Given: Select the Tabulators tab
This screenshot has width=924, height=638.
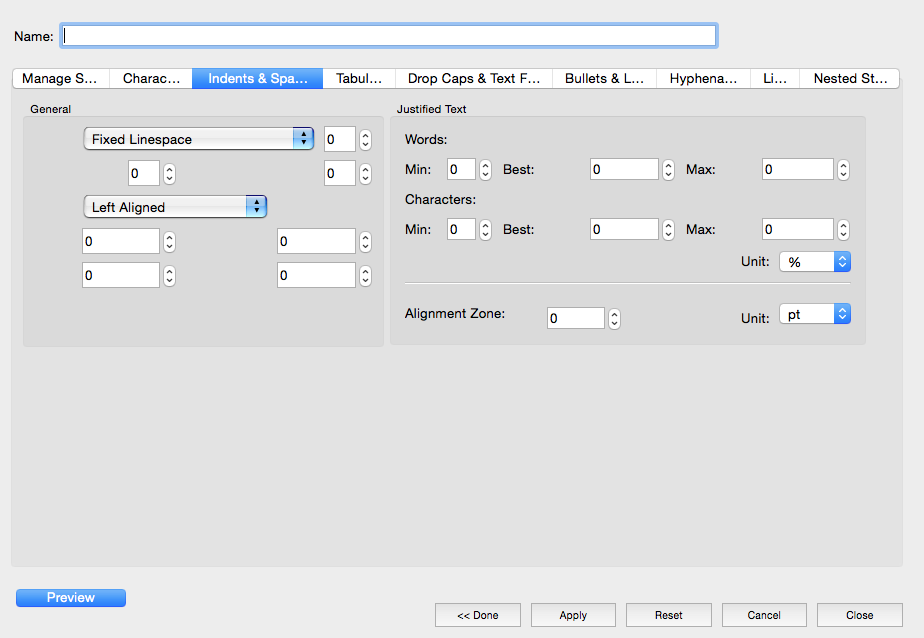Looking at the screenshot, I should coord(359,79).
